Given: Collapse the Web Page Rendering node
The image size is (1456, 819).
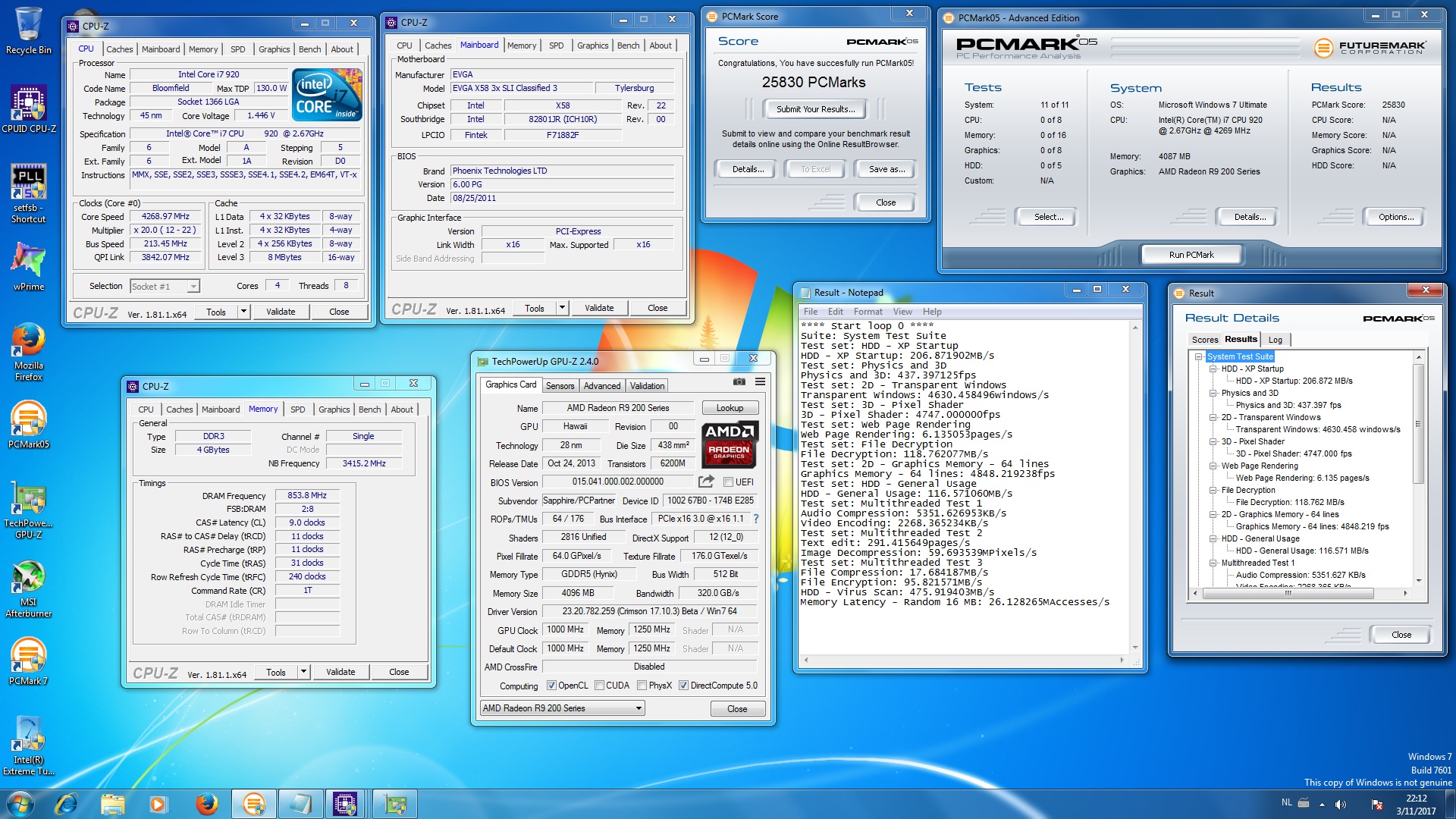Looking at the screenshot, I should point(1213,466).
